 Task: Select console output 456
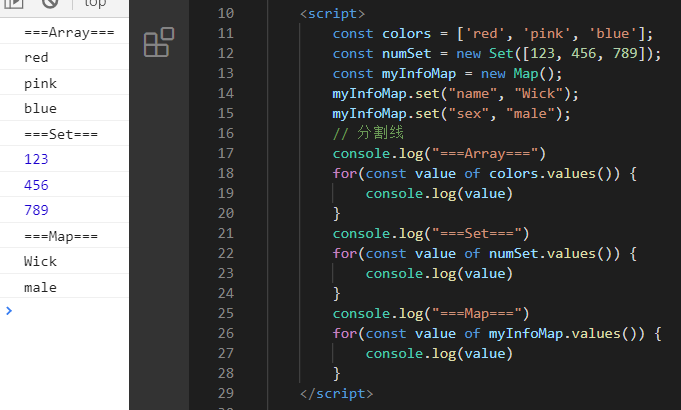pyautogui.click(x=36, y=185)
